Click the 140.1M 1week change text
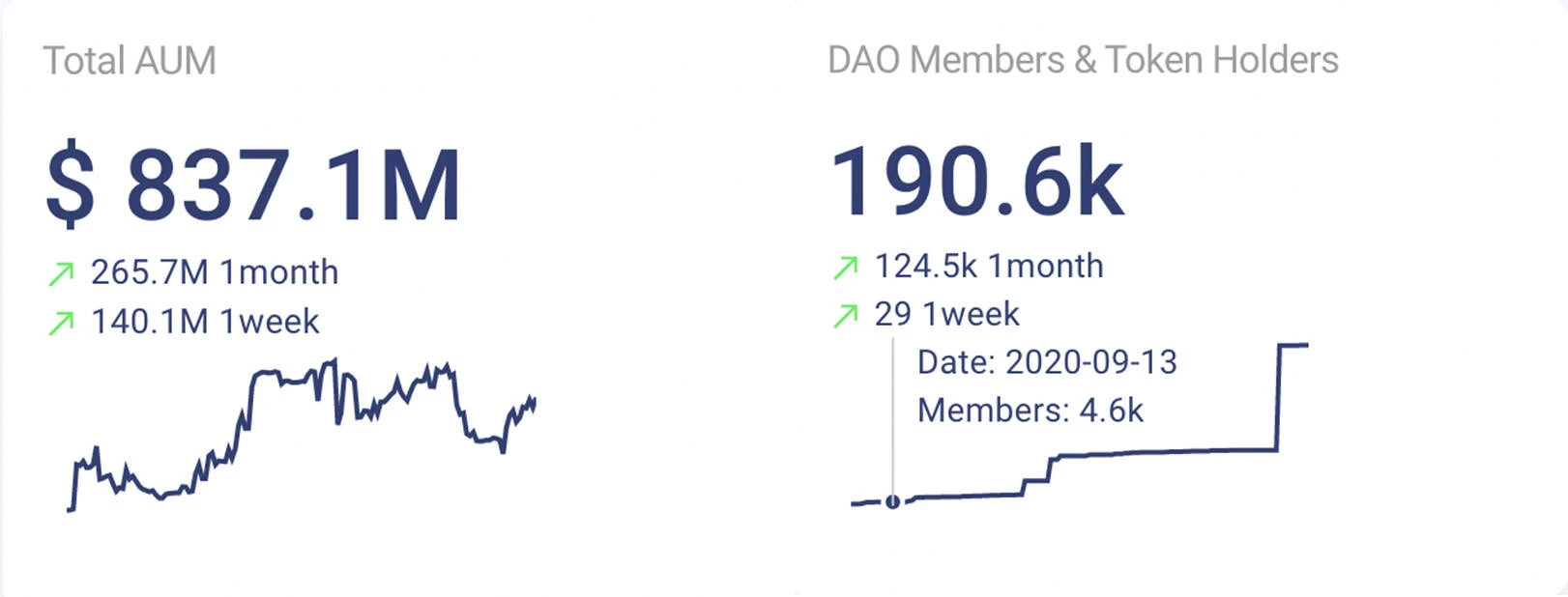 point(205,322)
